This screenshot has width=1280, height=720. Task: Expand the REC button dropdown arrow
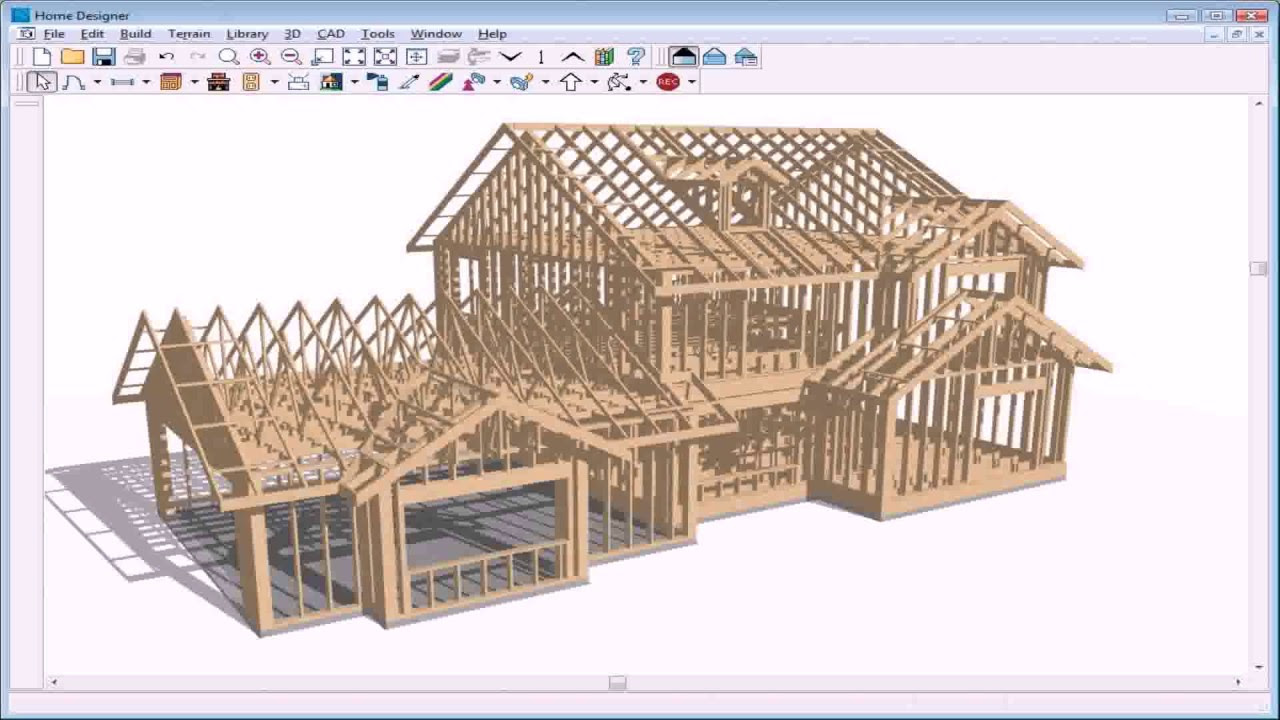[x=692, y=82]
